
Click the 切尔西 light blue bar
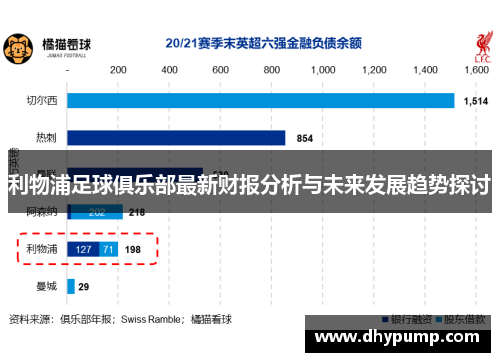pos(261,100)
